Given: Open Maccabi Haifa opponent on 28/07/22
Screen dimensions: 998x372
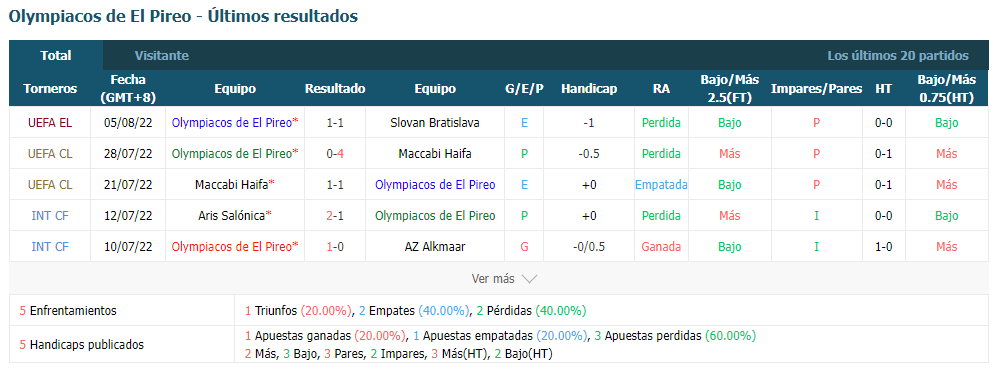Looking at the screenshot, I should tap(435, 154).
